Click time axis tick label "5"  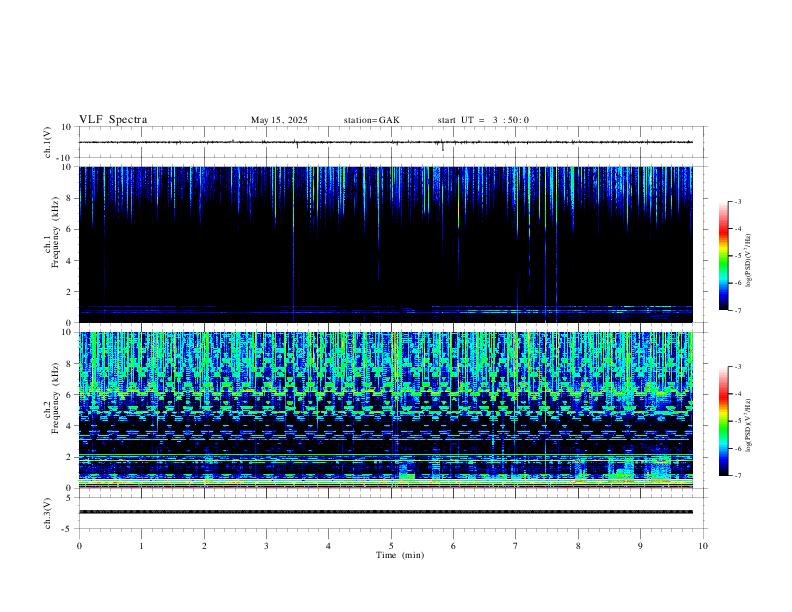click(391, 546)
